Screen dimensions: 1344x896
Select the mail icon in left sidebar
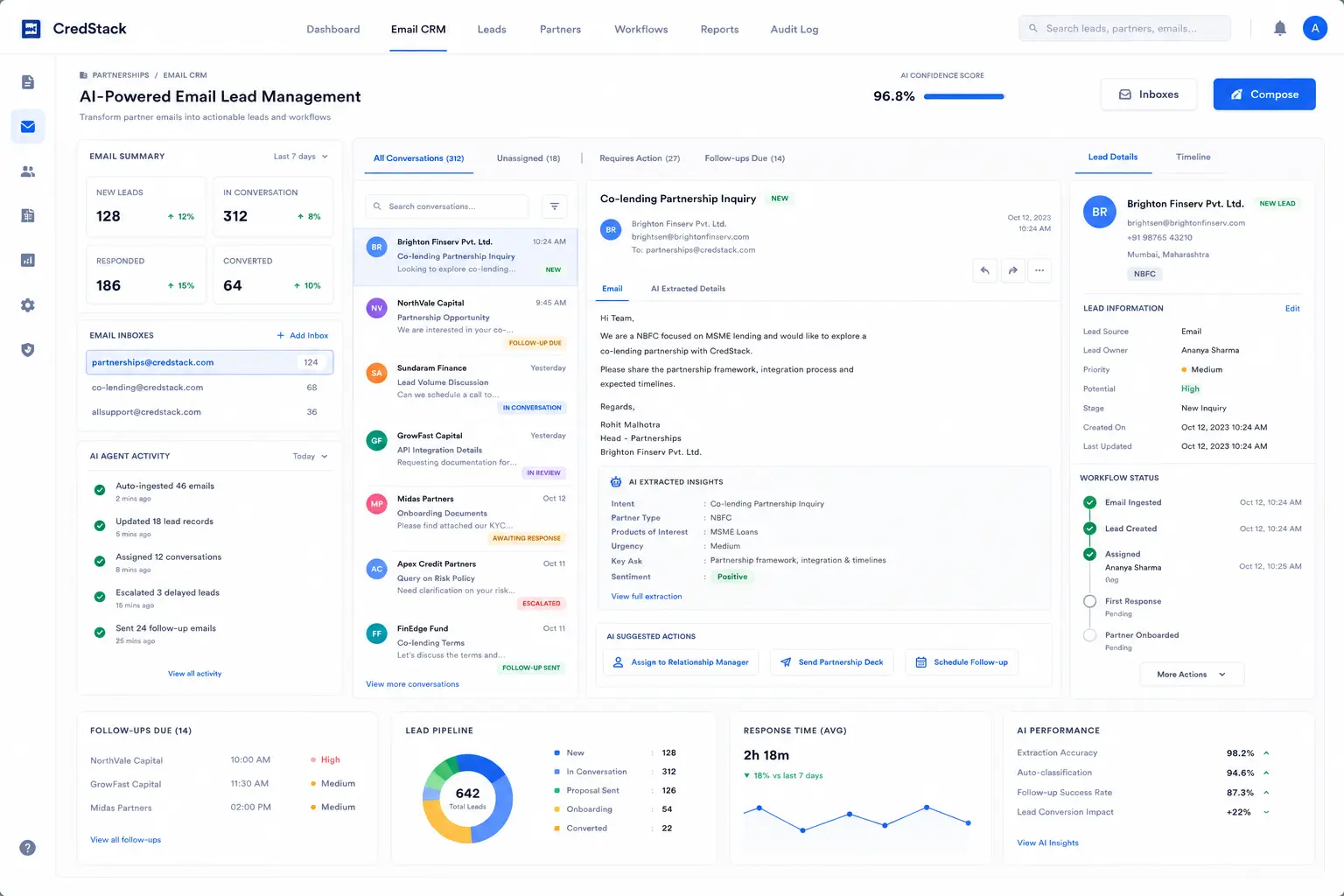[x=28, y=127]
